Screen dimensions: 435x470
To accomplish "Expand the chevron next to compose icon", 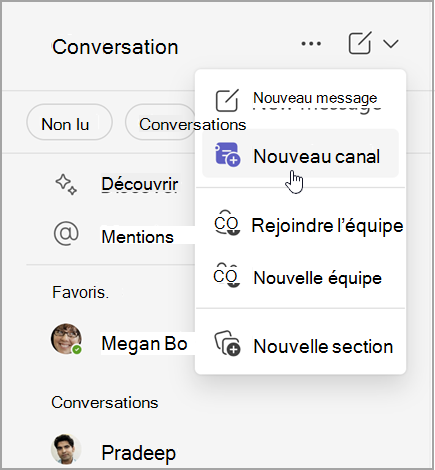I will pyautogui.click(x=391, y=44).
